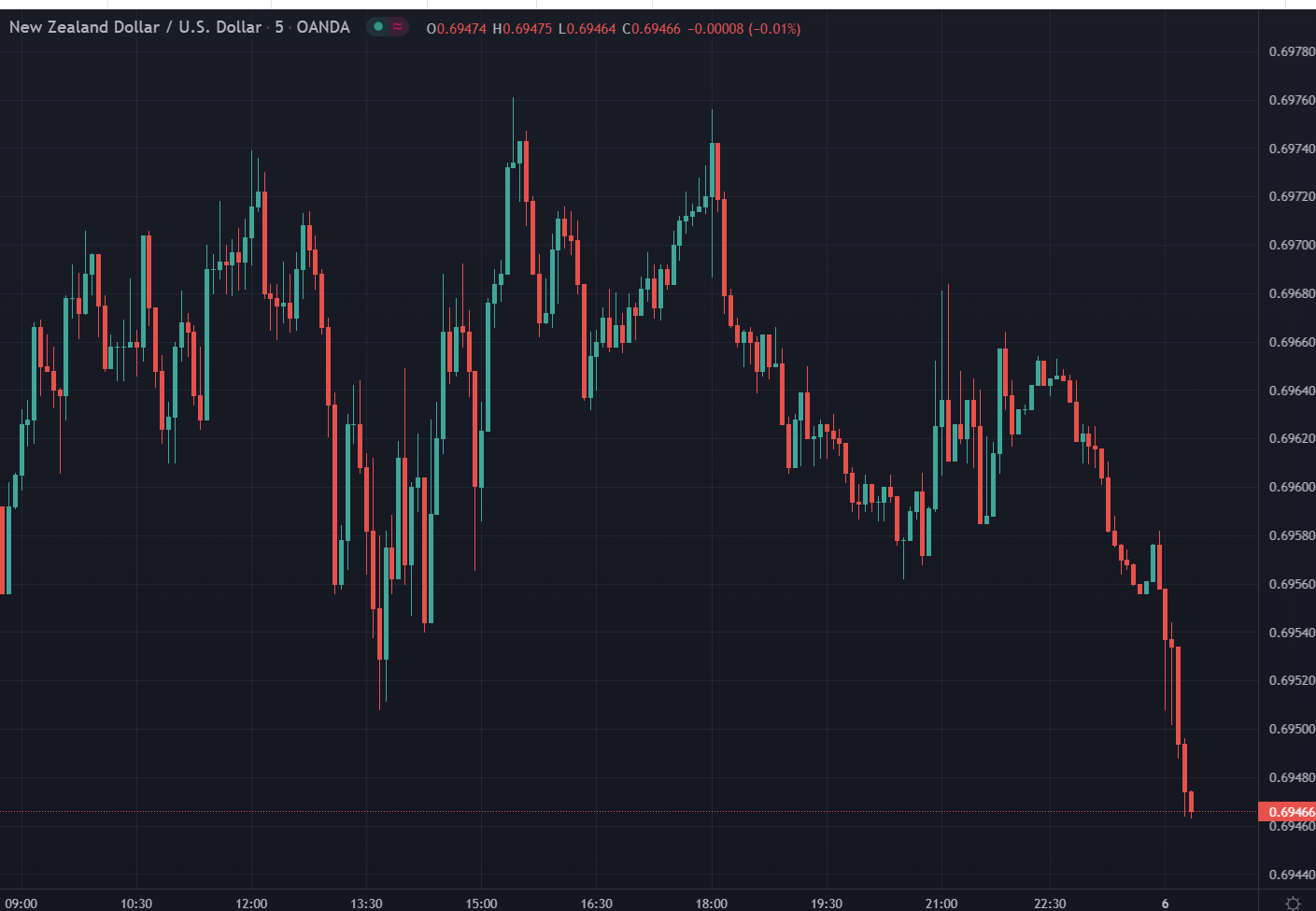Screen dimensions: 1316x911
Task: Click the green market status dot
Action: pos(378,27)
